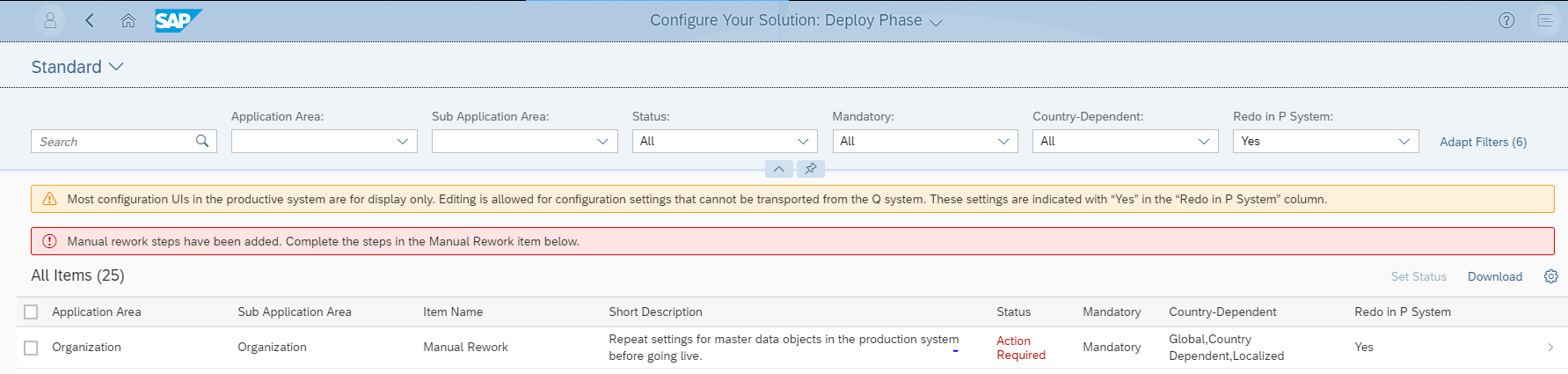Go back with the back arrow
1568x374 pixels.
click(90, 20)
